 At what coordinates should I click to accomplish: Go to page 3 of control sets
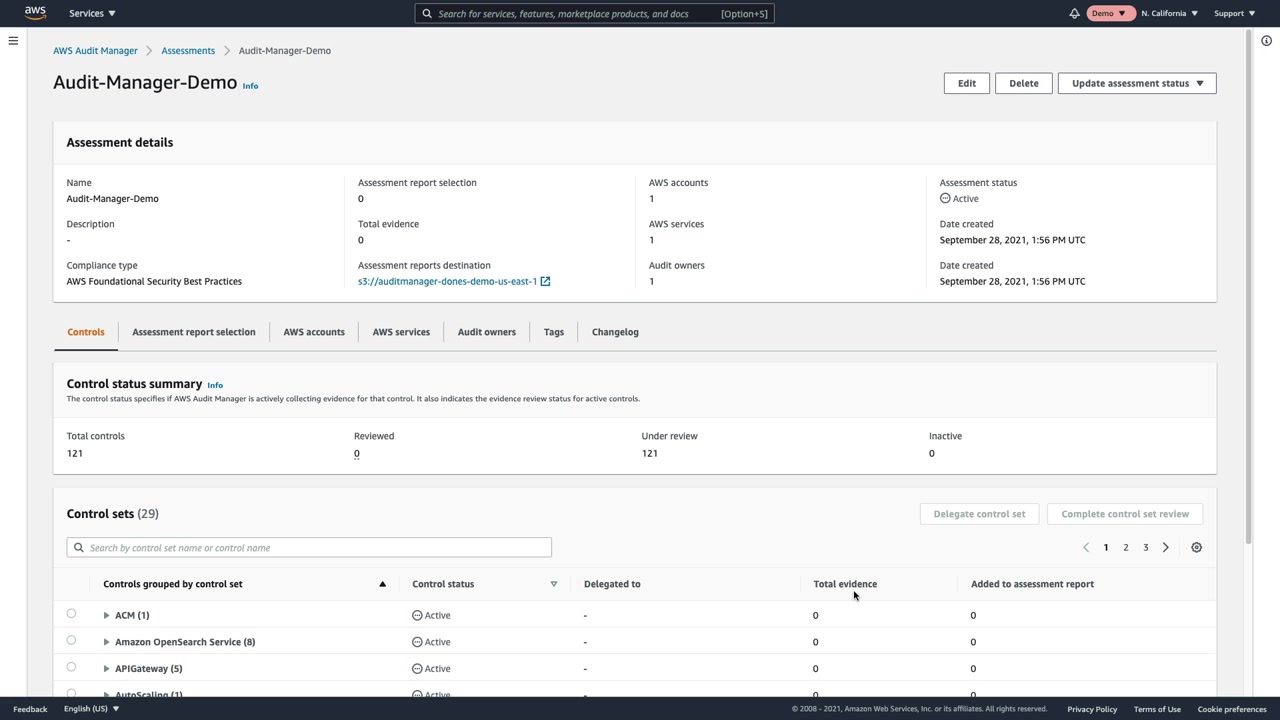coord(1146,548)
